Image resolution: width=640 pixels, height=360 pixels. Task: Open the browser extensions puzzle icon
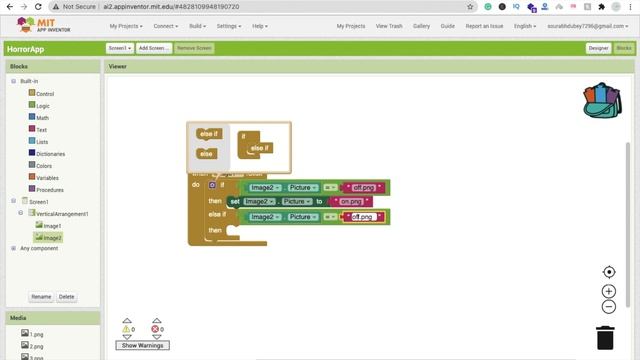pos(602,7)
